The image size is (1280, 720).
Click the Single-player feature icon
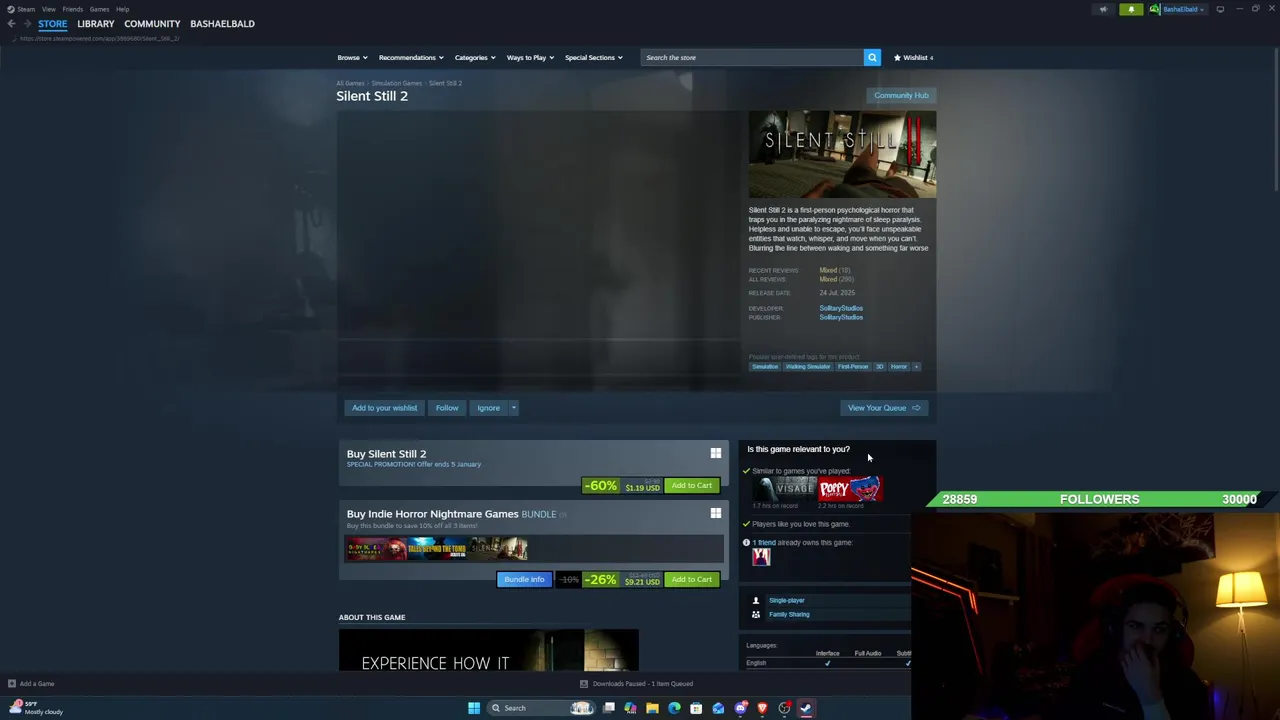tap(756, 601)
